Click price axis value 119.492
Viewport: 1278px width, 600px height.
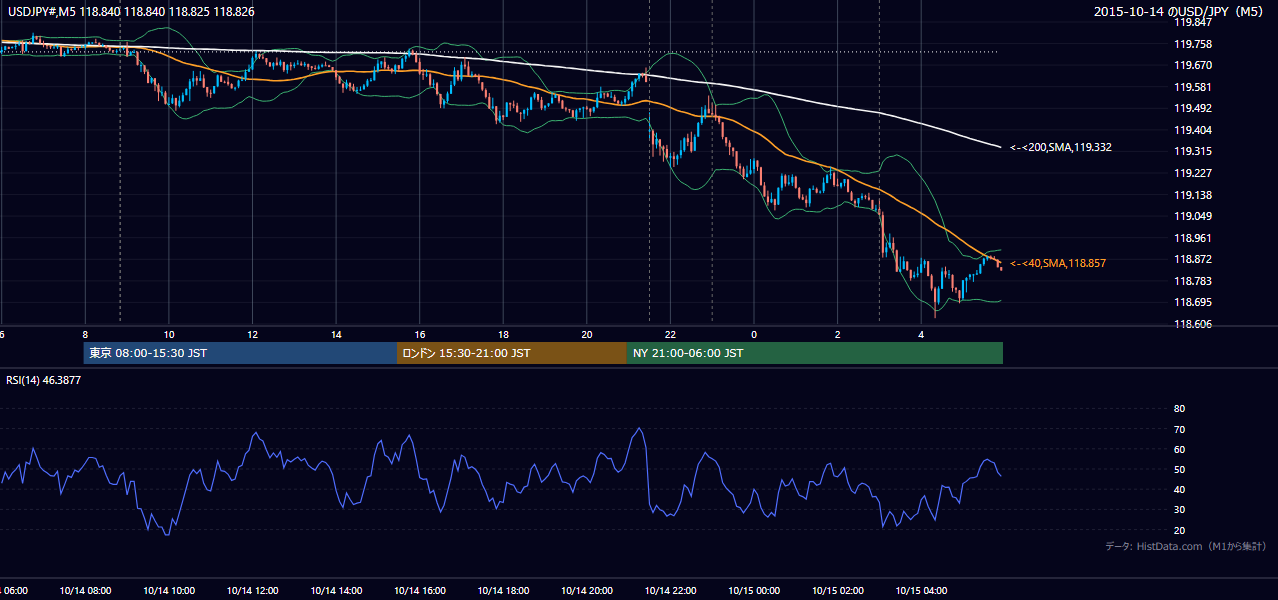(1192, 109)
